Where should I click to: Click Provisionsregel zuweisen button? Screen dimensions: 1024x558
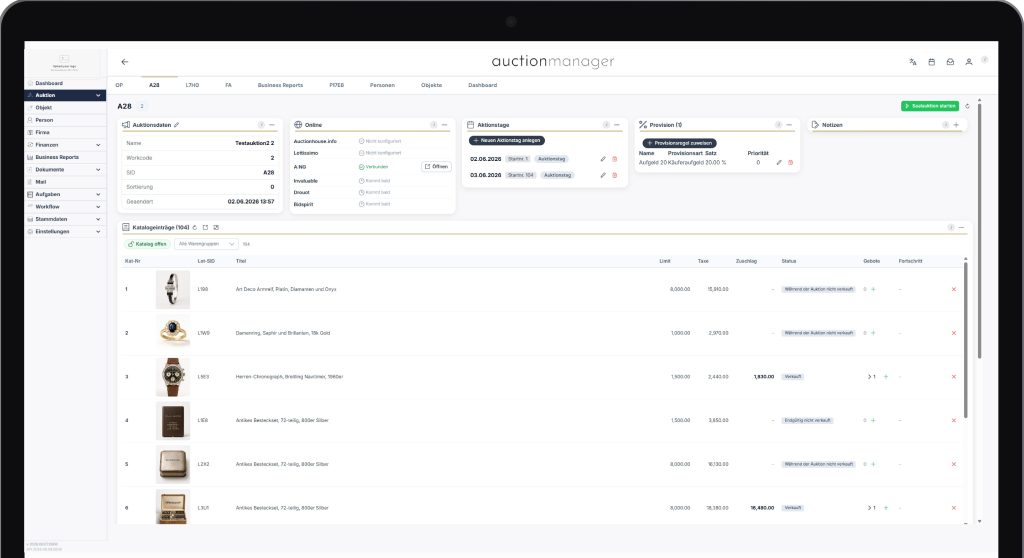[x=679, y=143]
